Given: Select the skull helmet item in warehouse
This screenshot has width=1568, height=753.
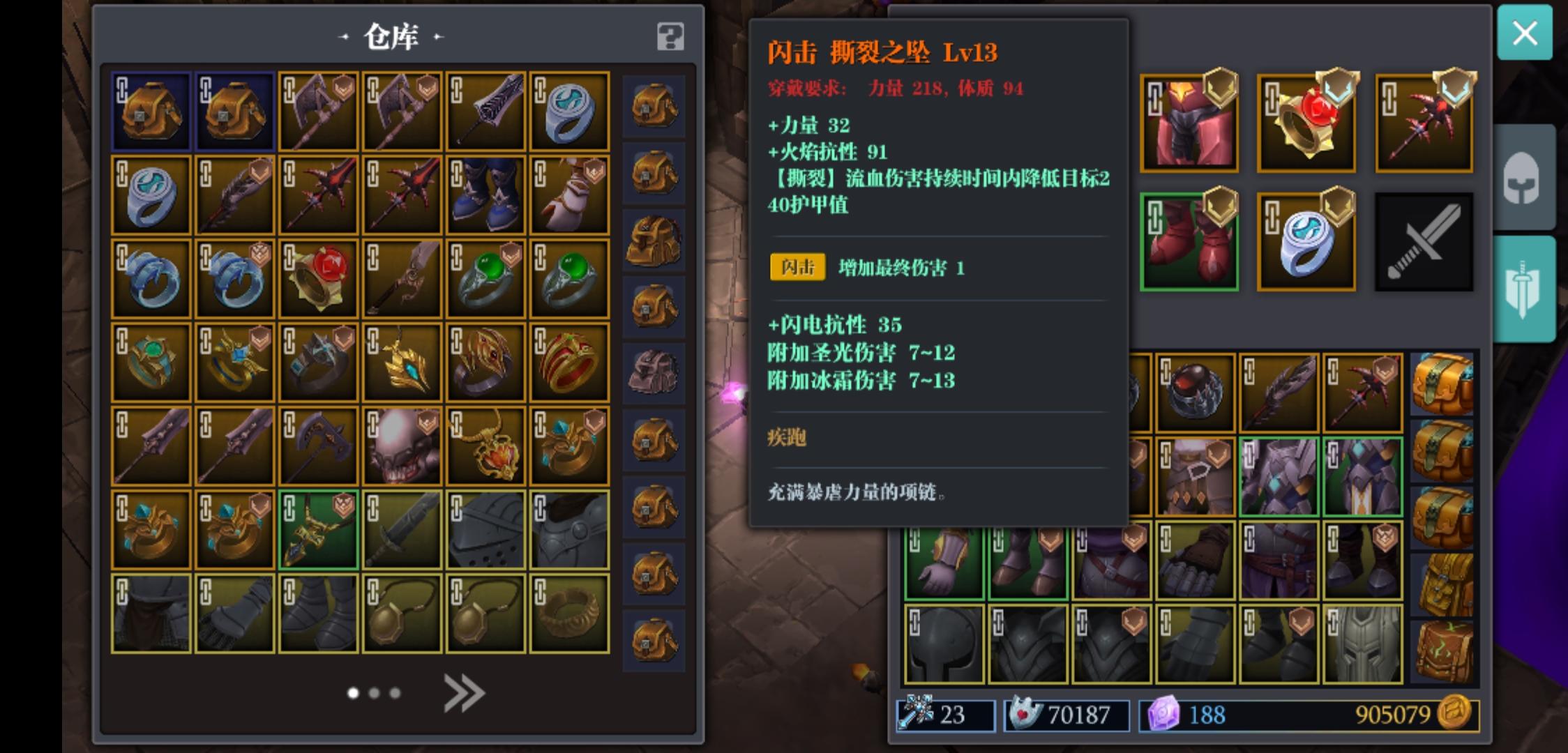Looking at the screenshot, I should (402, 446).
